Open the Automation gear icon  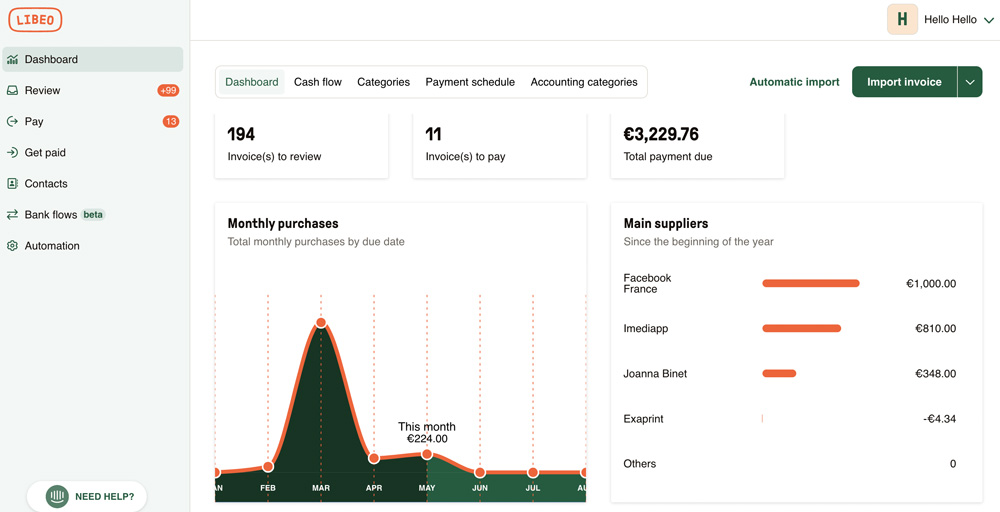(12, 246)
